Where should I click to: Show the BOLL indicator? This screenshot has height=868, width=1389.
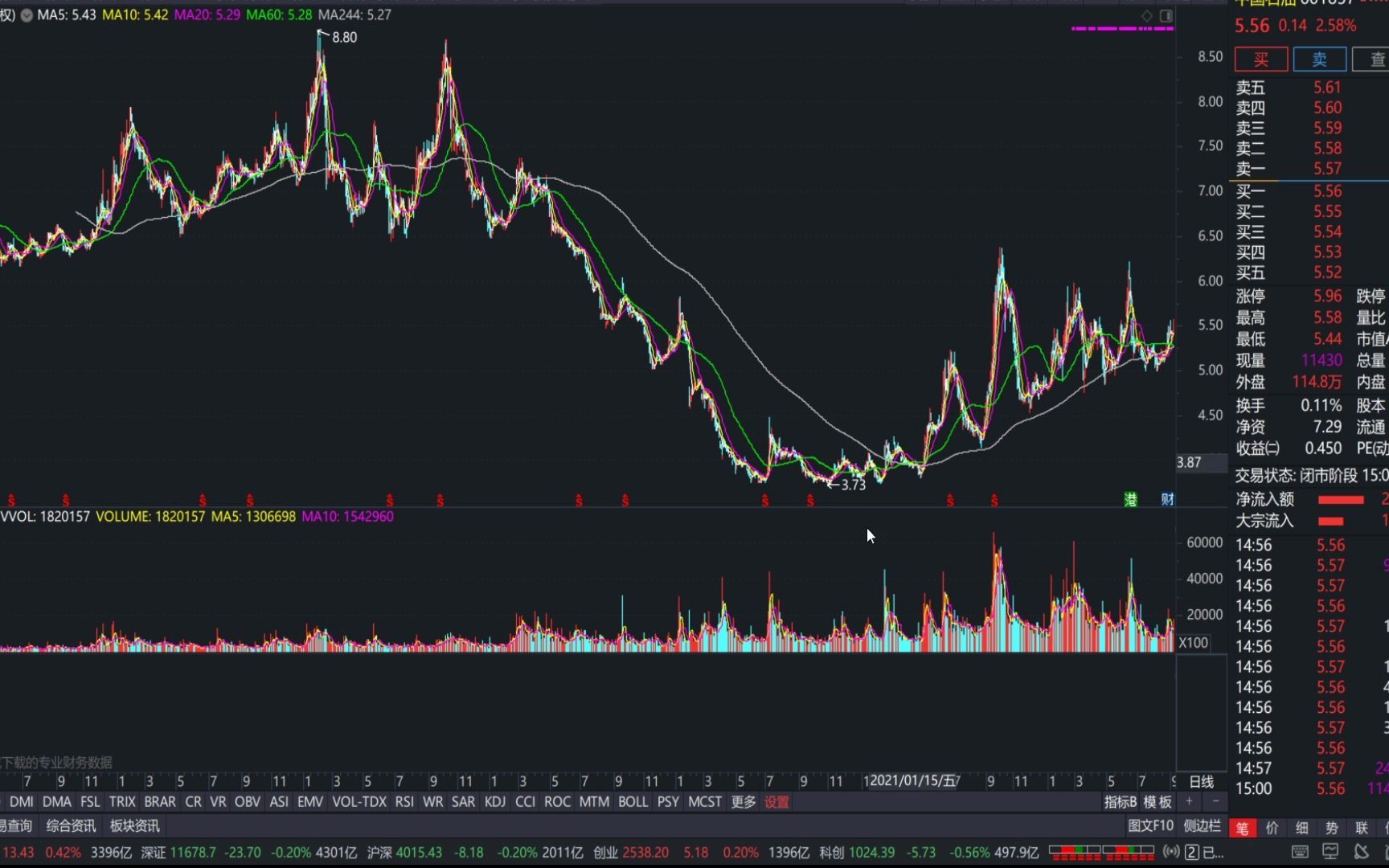coord(633,802)
